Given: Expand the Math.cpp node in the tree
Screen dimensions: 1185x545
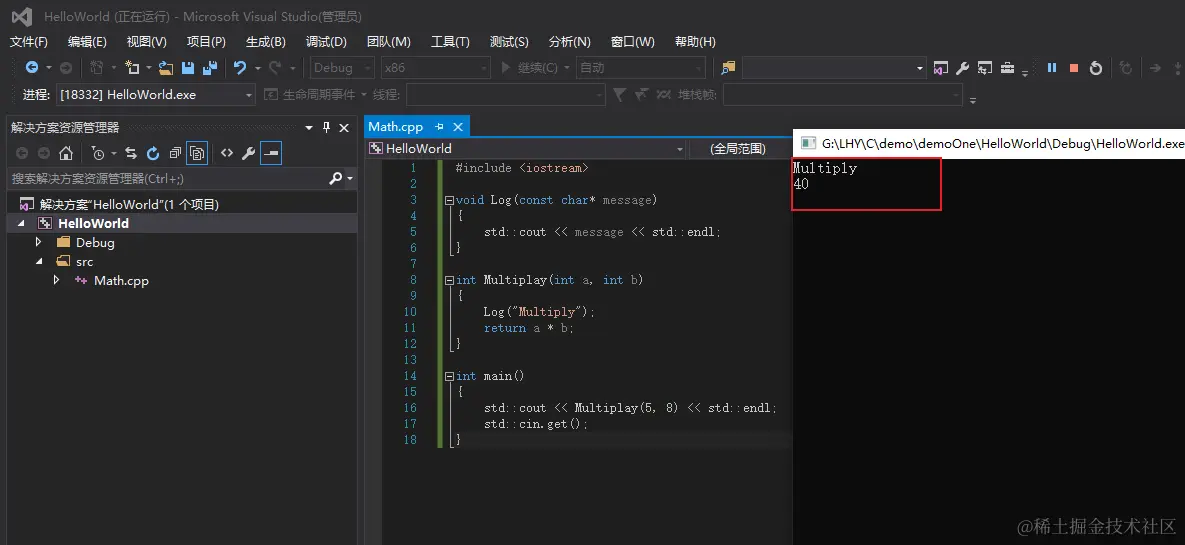Looking at the screenshot, I should click(x=57, y=280).
